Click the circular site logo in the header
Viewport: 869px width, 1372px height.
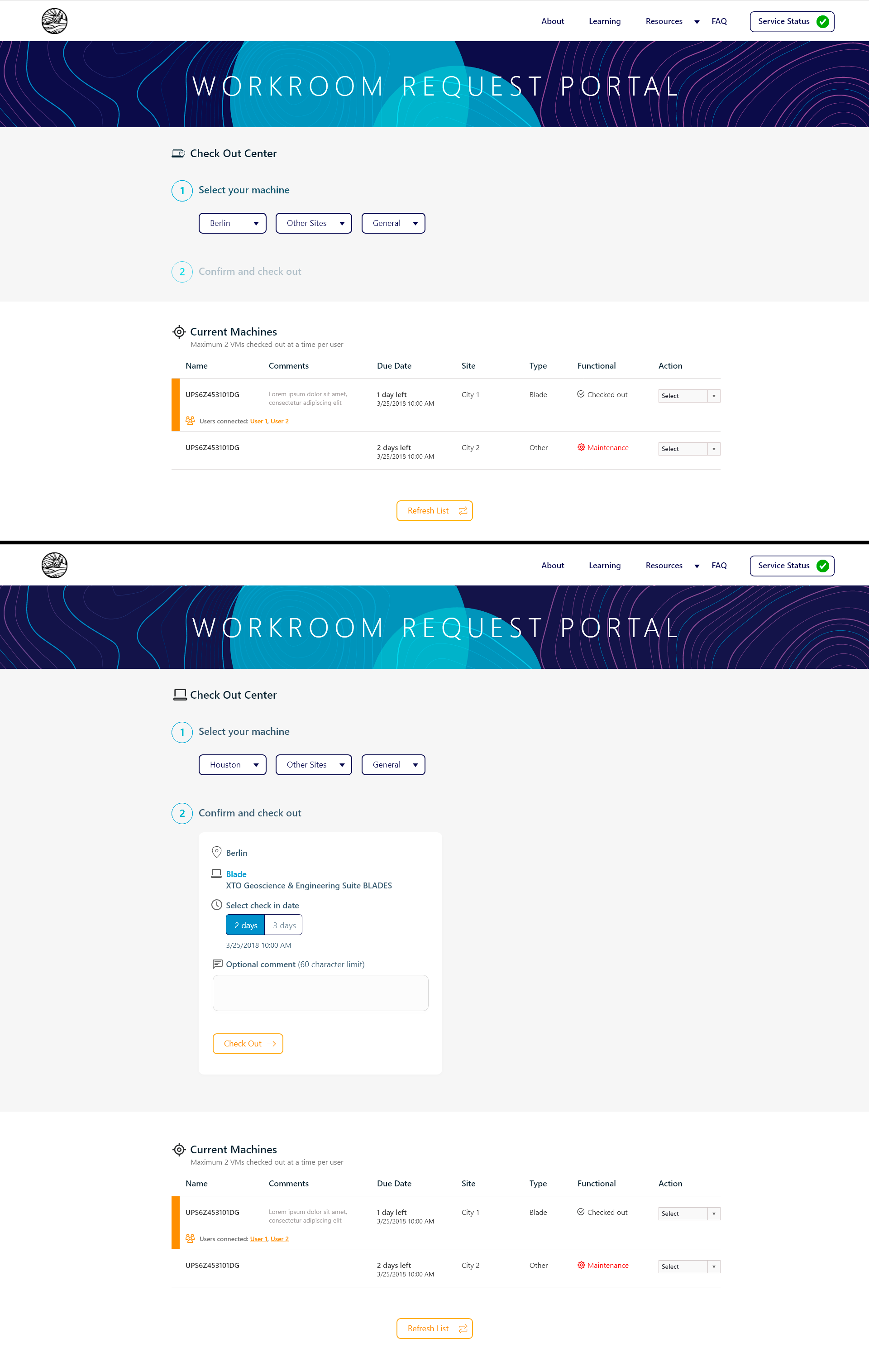click(x=54, y=21)
